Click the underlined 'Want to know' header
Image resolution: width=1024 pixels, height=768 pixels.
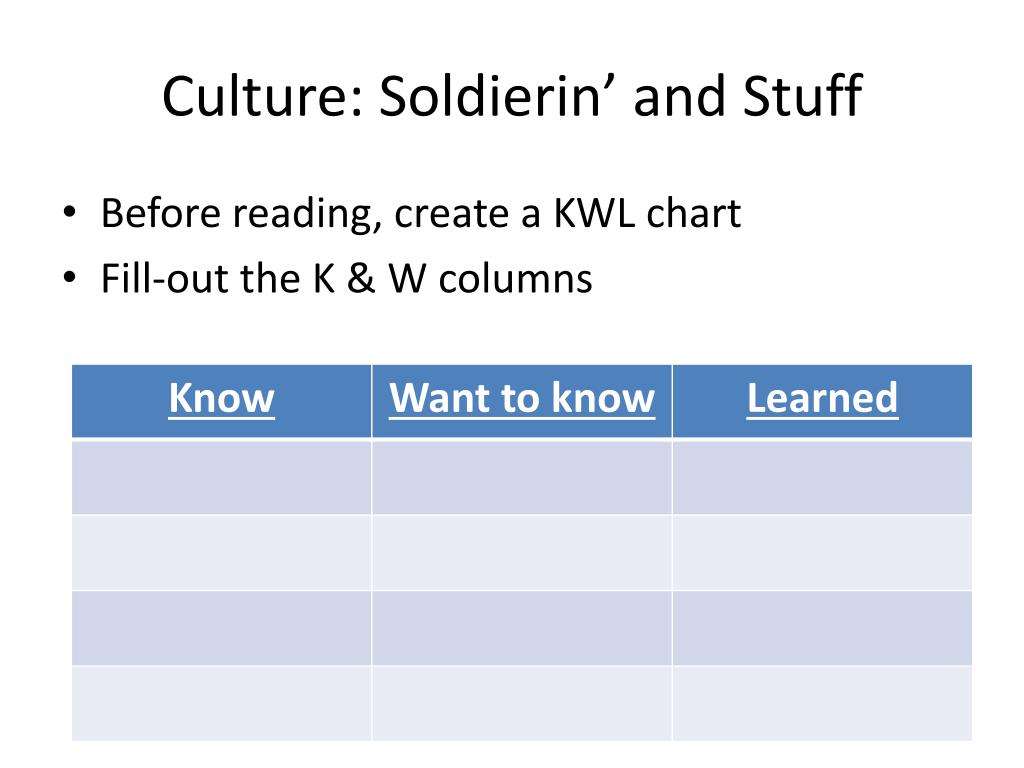(522, 398)
